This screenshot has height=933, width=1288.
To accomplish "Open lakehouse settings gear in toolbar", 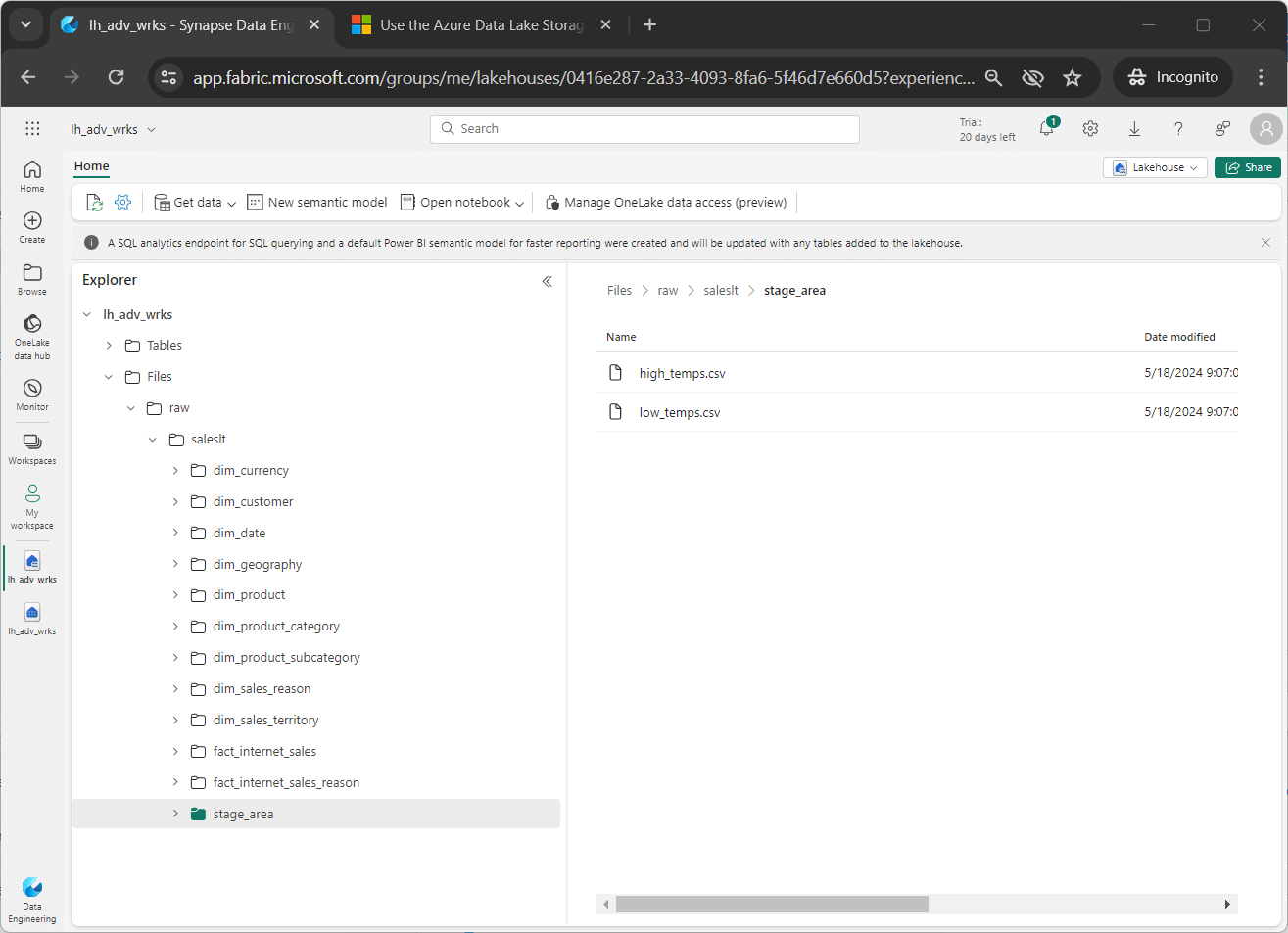I will pos(123,202).
